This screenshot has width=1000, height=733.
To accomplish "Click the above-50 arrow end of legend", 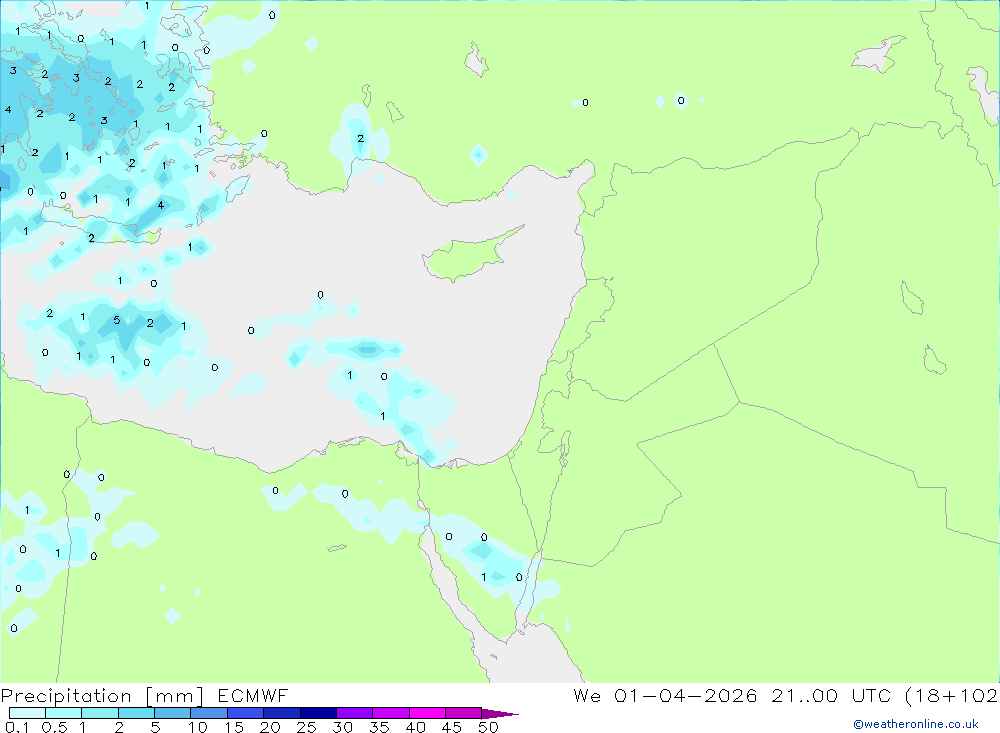I will (499, 714).
